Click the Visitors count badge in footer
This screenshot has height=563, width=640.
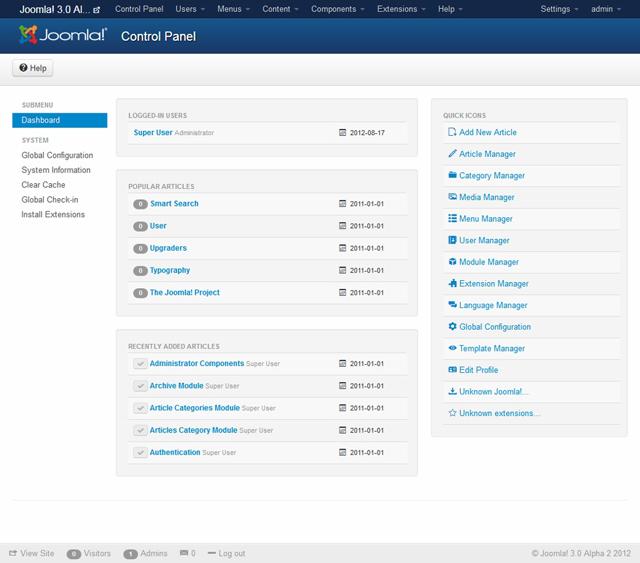tap(74, 554)
